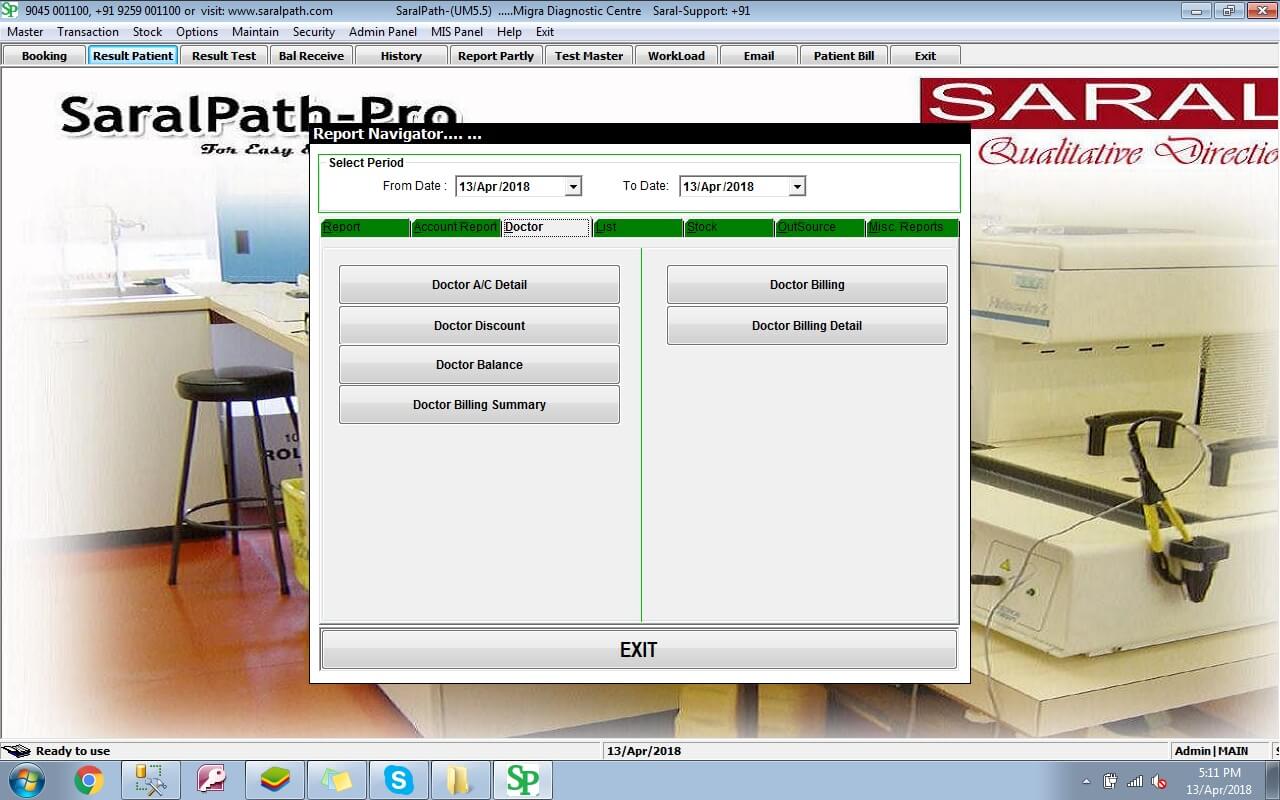
Task: Open the Maintain menu
Action: [255, 32]
